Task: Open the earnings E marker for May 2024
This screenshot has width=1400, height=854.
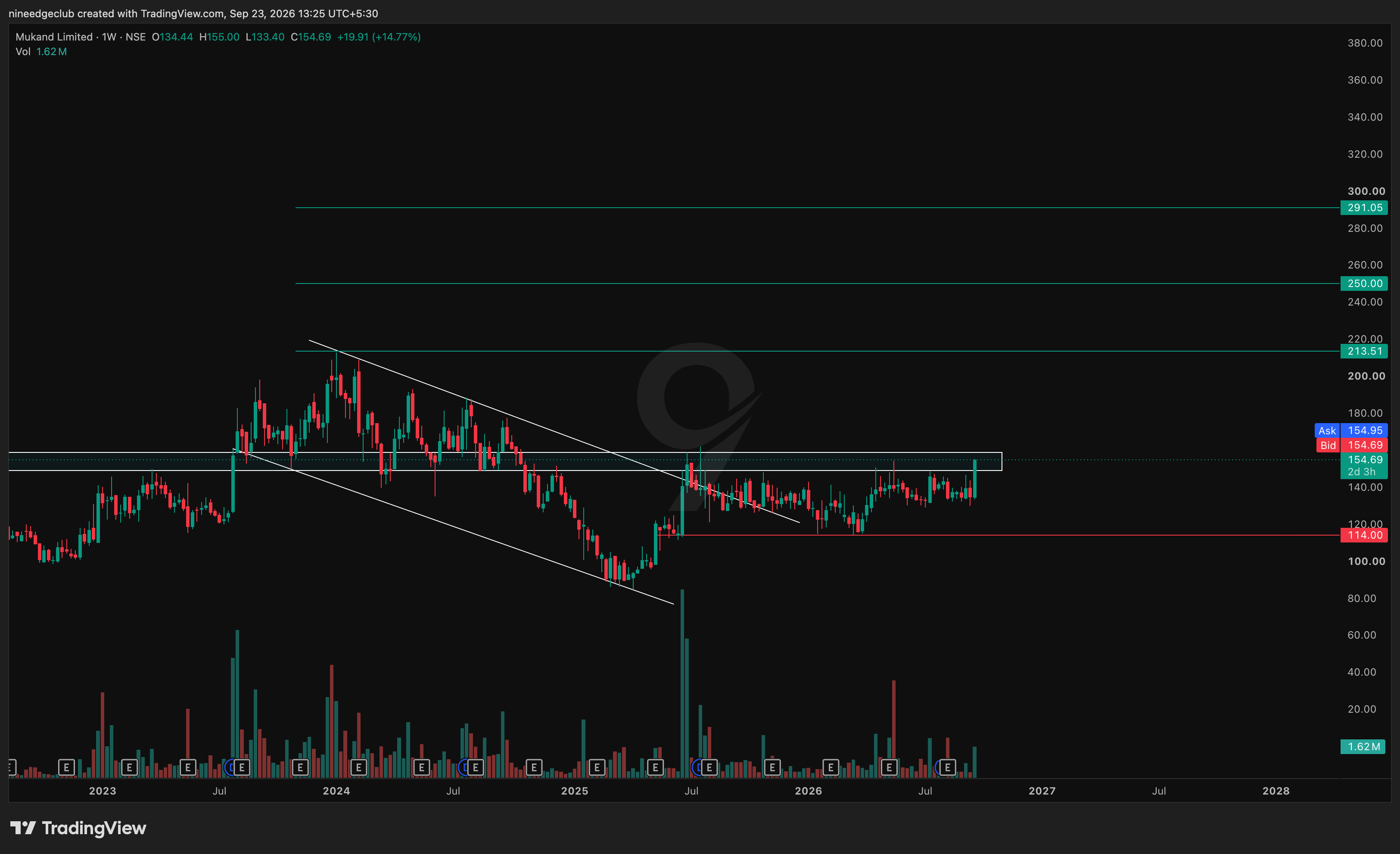Action: tap(422, 768)
